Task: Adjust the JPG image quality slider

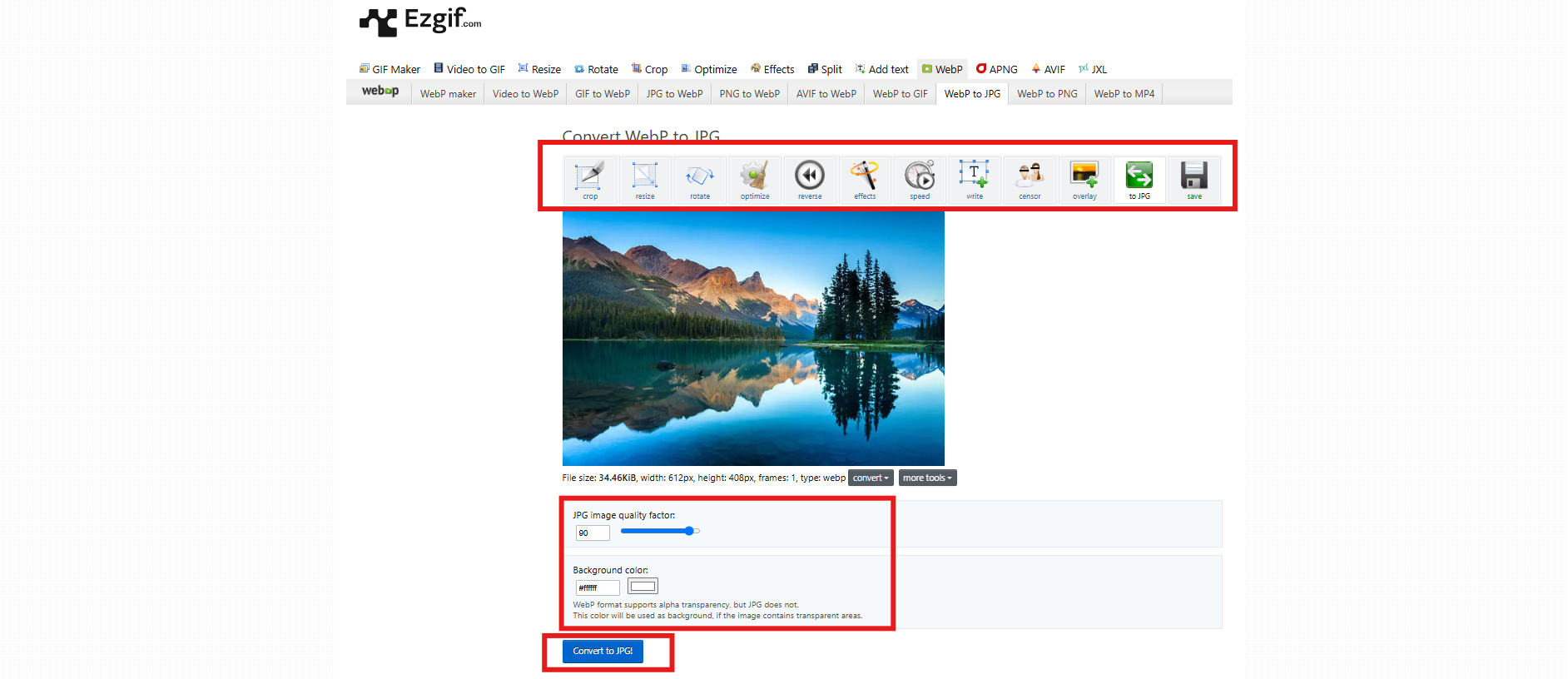Action: [x=660, y=531]
